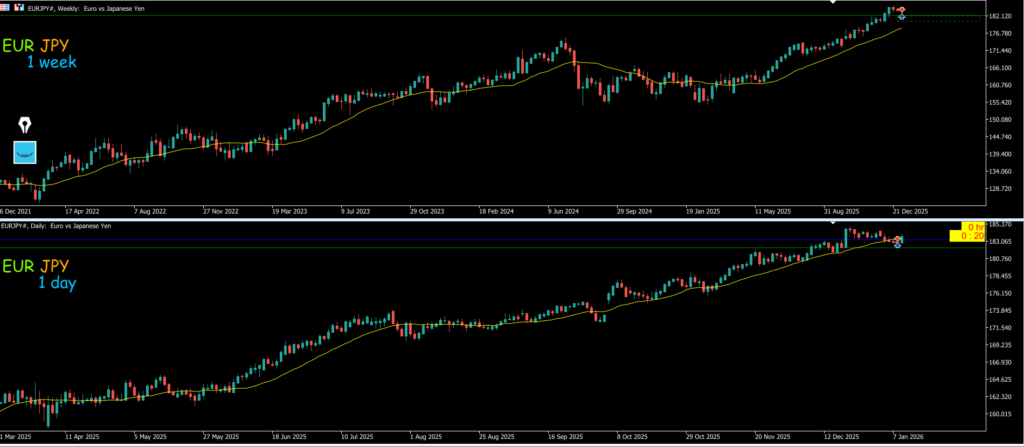This screenshot has width=1024, height=447.
Task: Click the '1 week' timeframe label
Action: coord(51,63)
